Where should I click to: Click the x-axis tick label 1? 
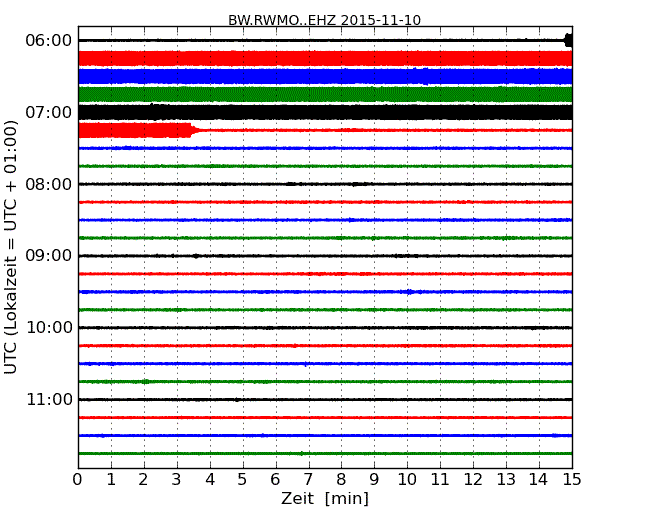click(x=111, y=479)
